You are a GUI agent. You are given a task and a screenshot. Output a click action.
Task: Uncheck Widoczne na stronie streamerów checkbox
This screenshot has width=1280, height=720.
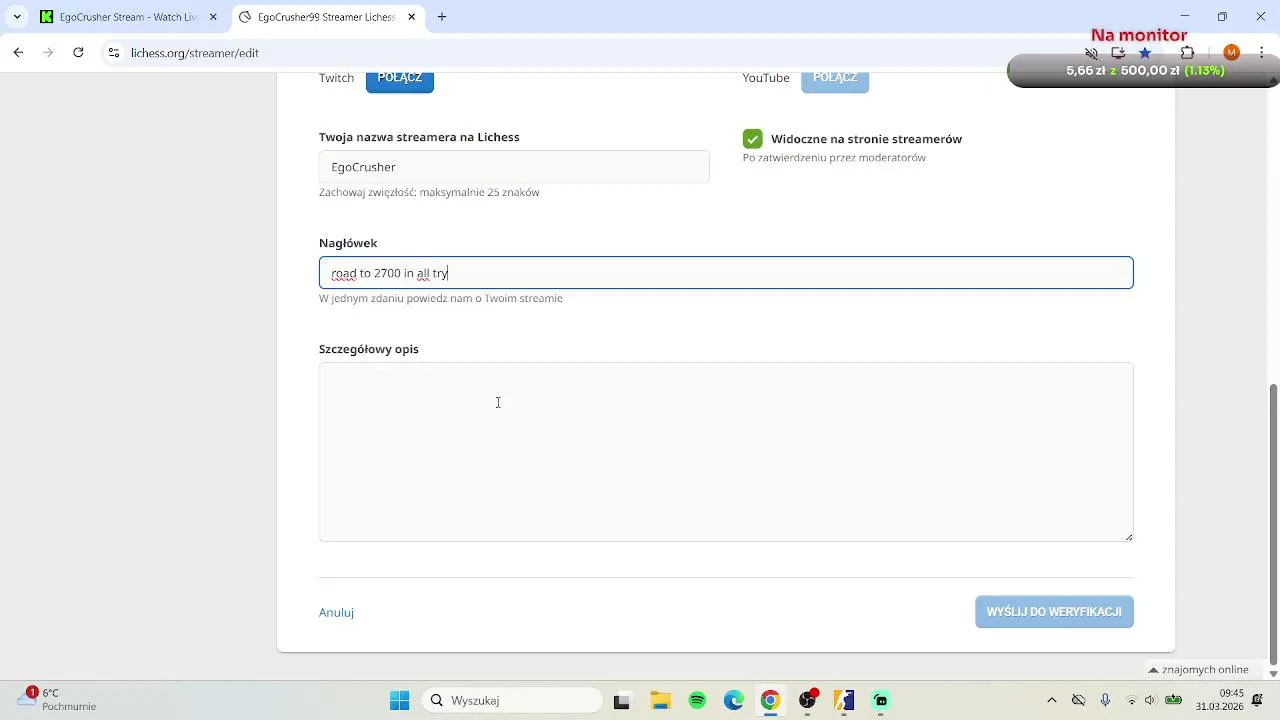(x=752, y=139)
